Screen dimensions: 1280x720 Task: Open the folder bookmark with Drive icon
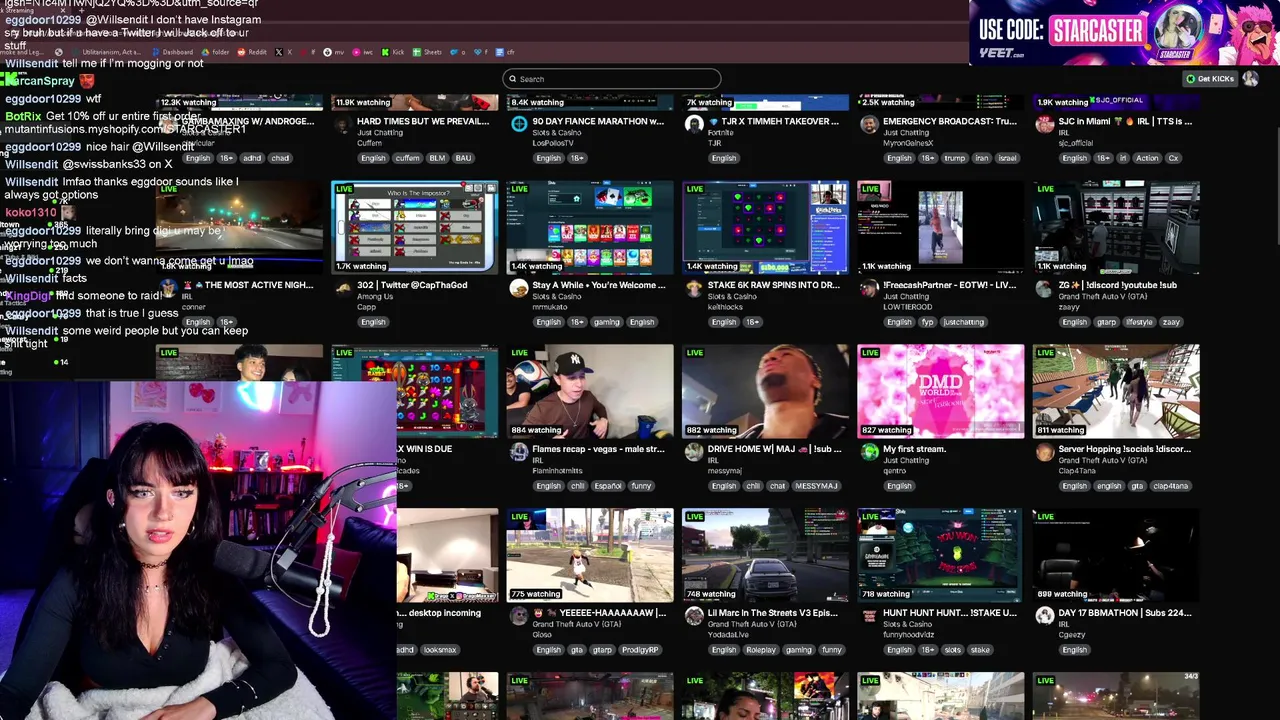point(214,52)
